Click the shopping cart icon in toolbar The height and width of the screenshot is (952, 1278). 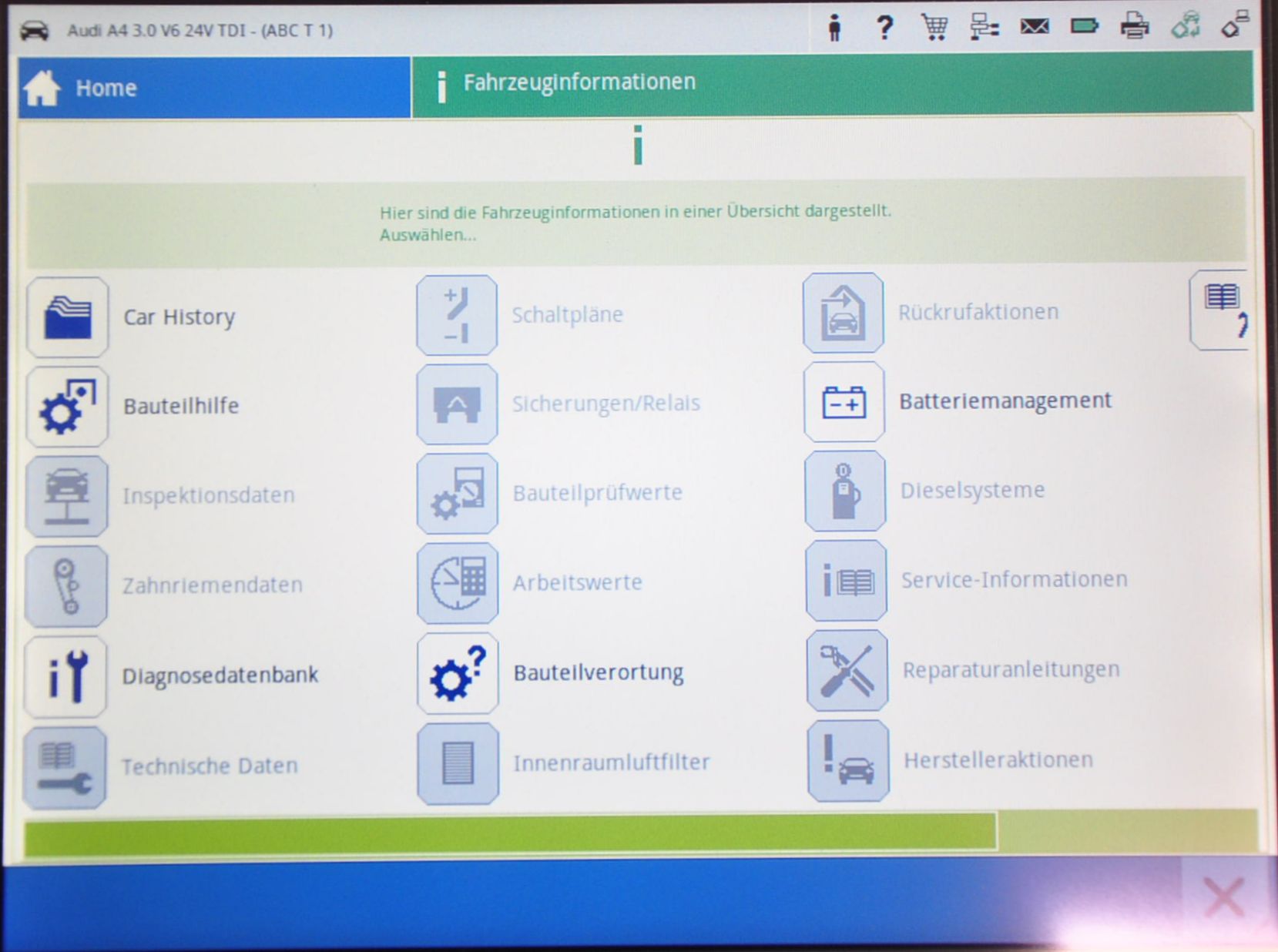tap(934, 28)
